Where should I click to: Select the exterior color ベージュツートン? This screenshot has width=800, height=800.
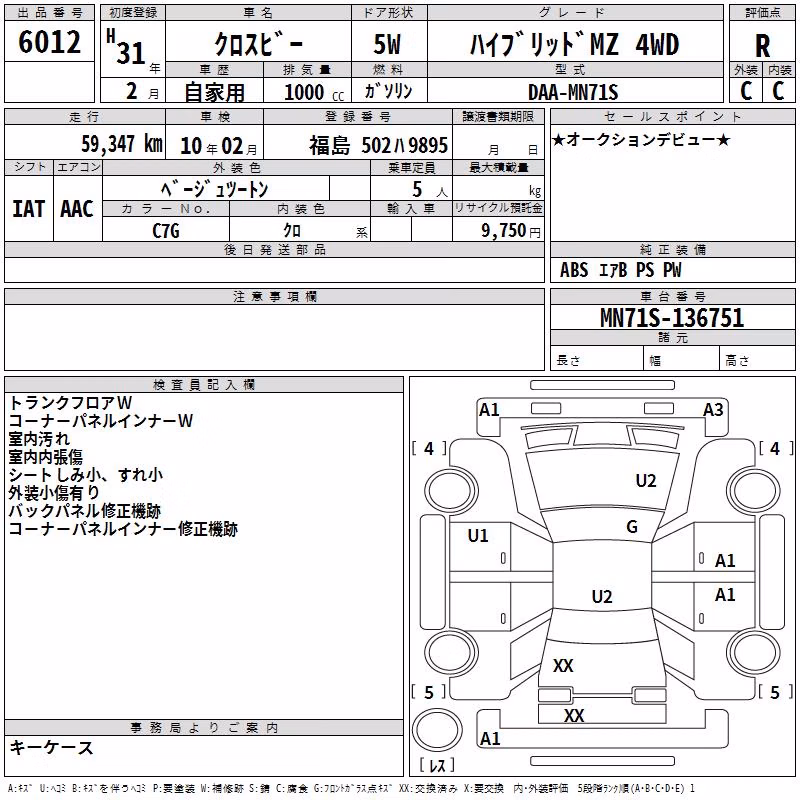click(214, 189)
